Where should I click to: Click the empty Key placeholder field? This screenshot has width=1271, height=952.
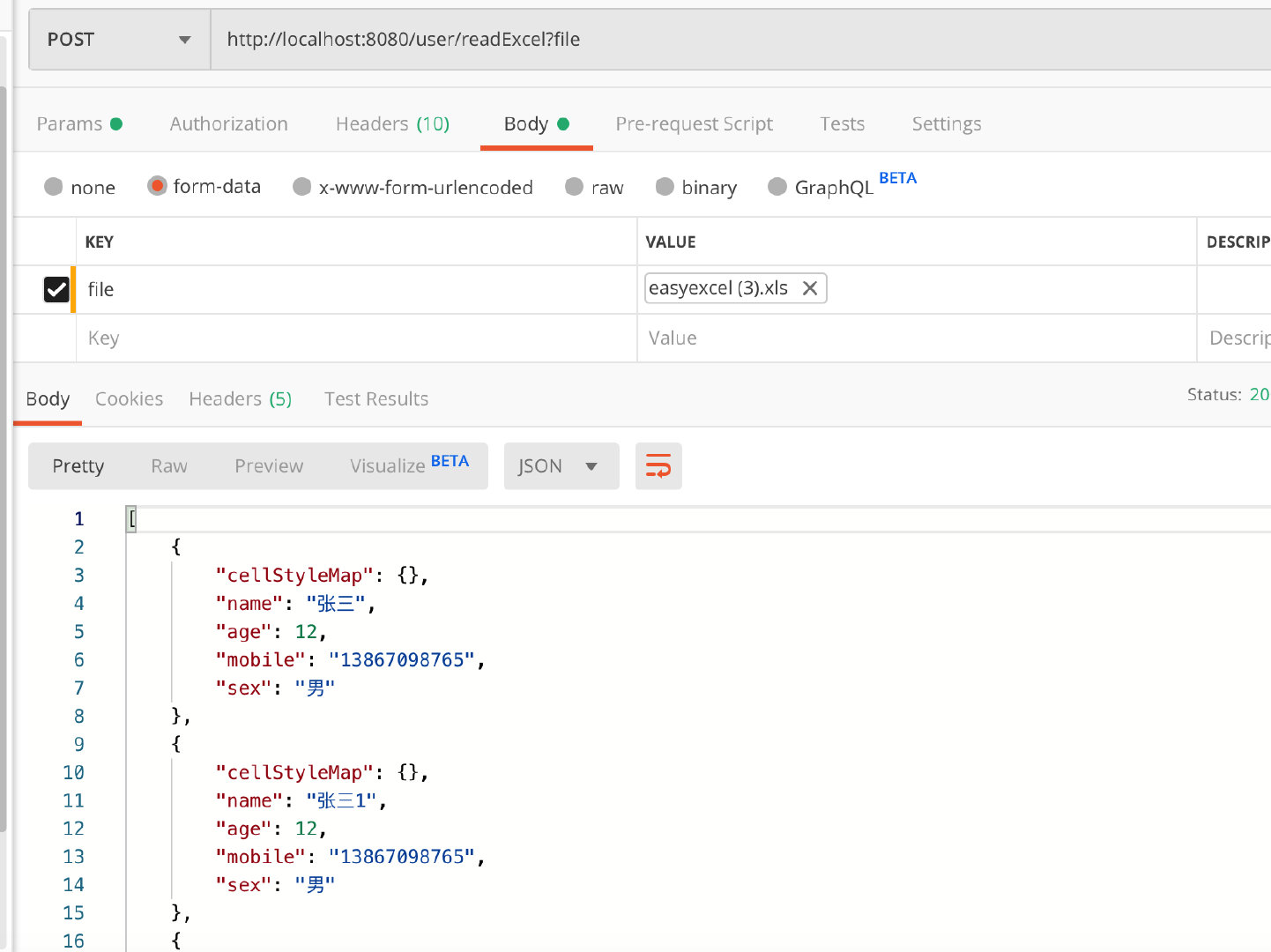point(353,338)
